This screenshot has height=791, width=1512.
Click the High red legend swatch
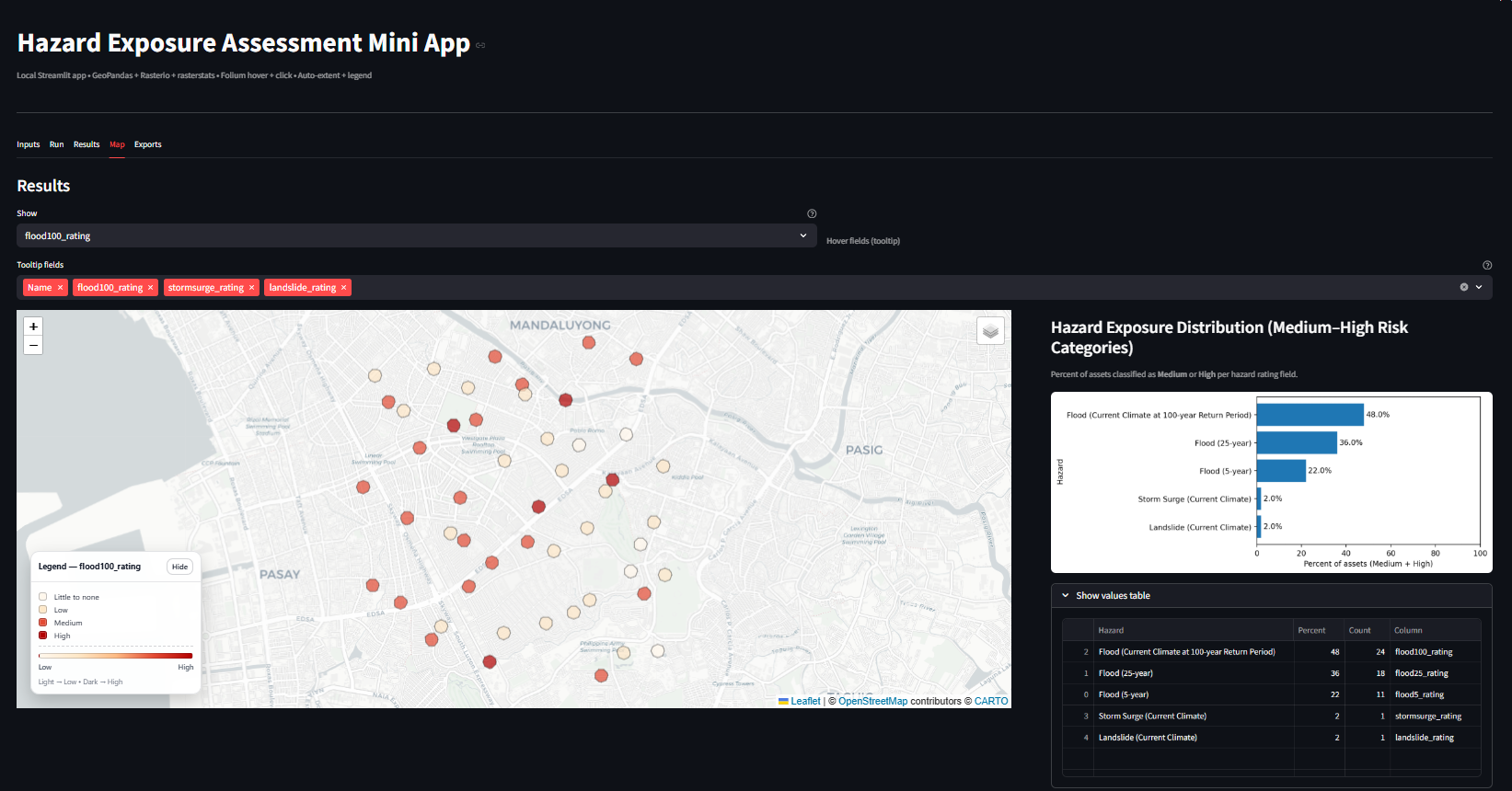tap(43, 636)
